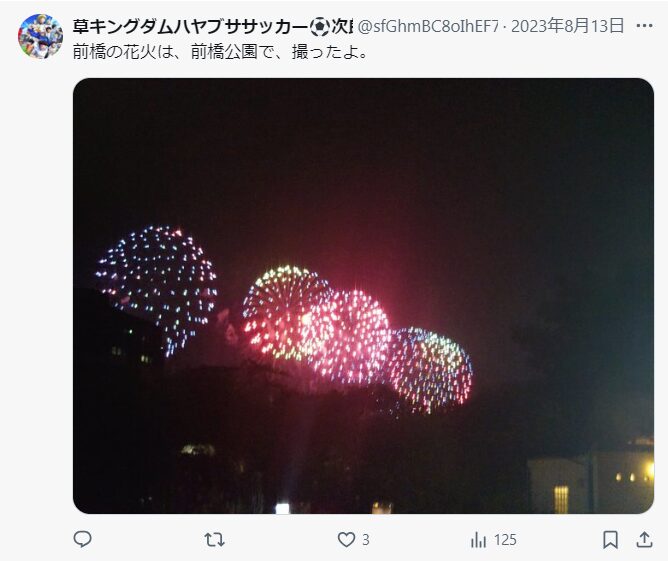This screenshot has width=668, height=561.
Task: Open the fireworks photo in full view
Action: point(363,296)
